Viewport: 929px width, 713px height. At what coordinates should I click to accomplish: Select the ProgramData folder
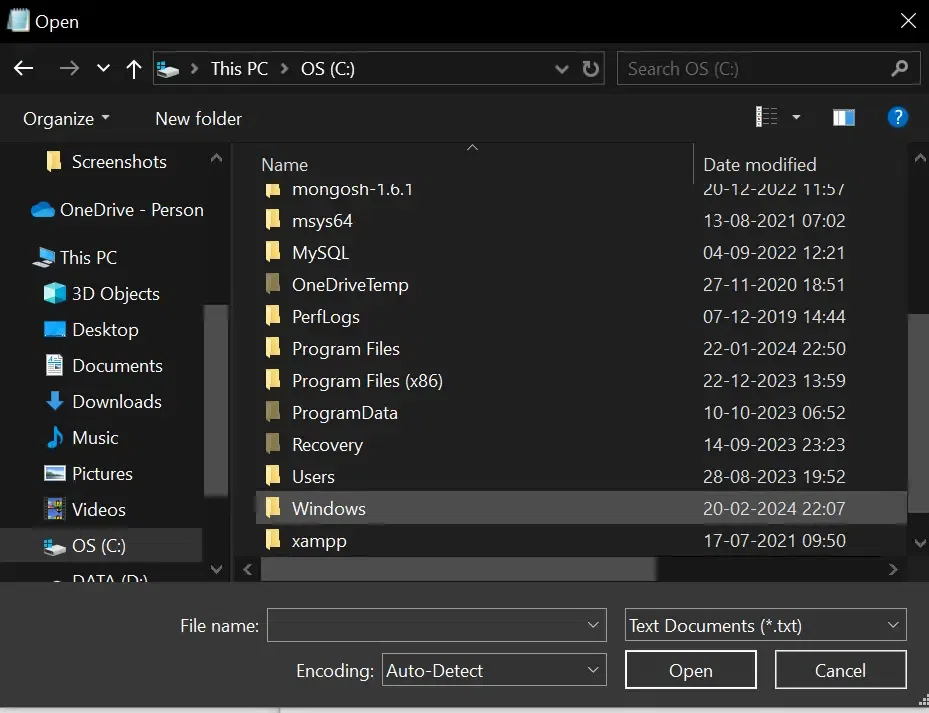(x=344, y=413)
